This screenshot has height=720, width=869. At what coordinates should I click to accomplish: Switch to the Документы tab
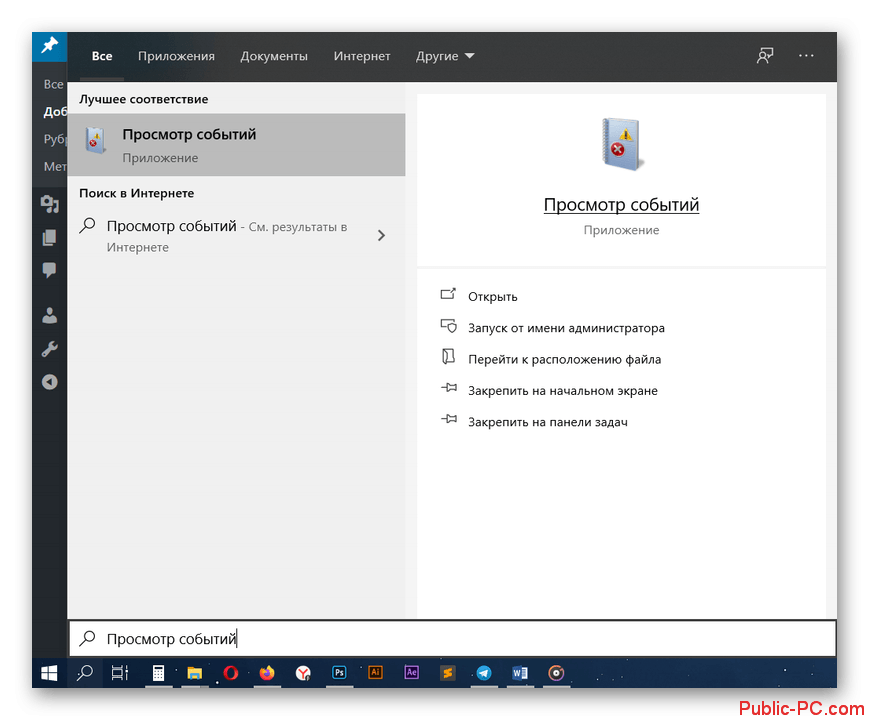[x=274, y=56]
